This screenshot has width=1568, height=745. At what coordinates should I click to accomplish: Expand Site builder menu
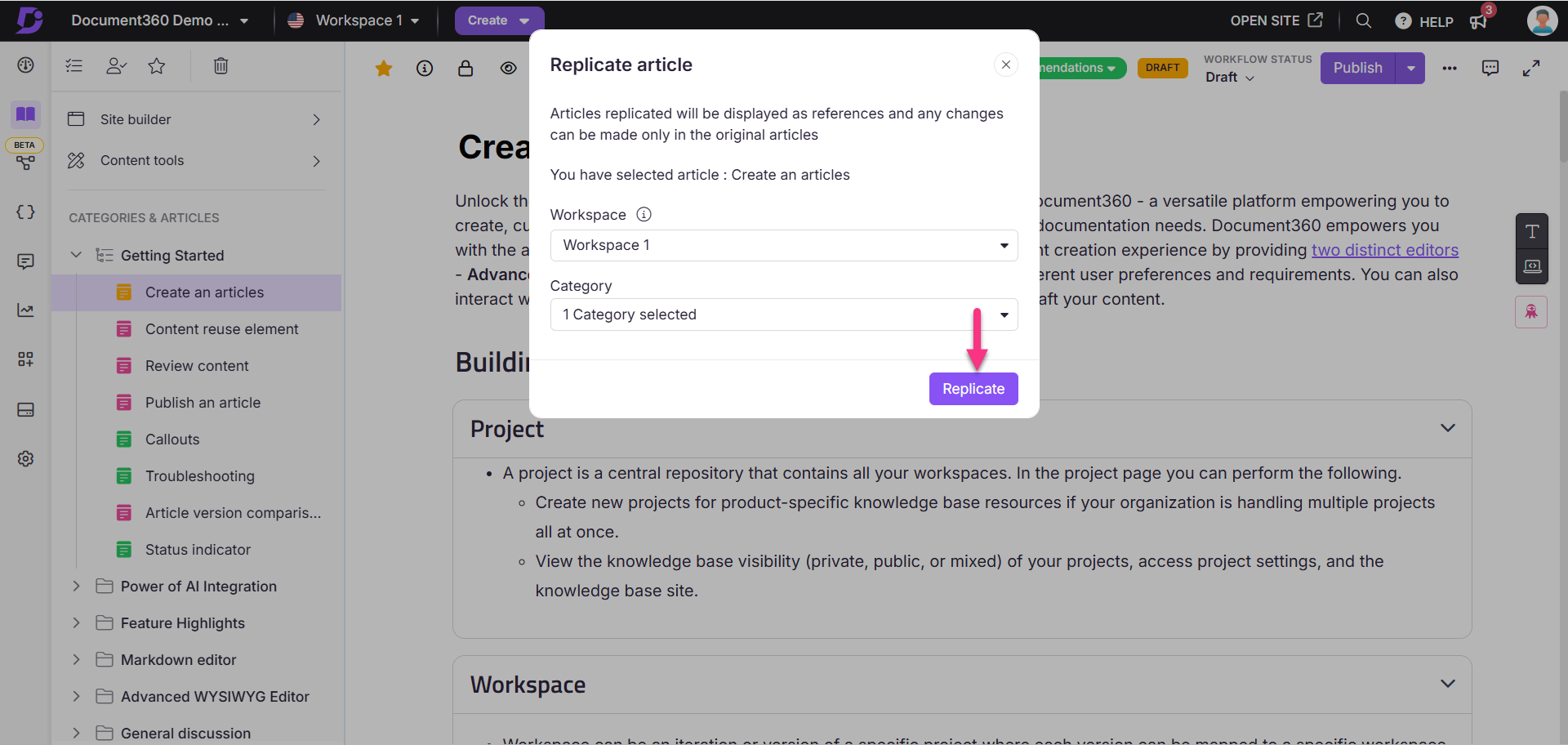pos(196,119)
